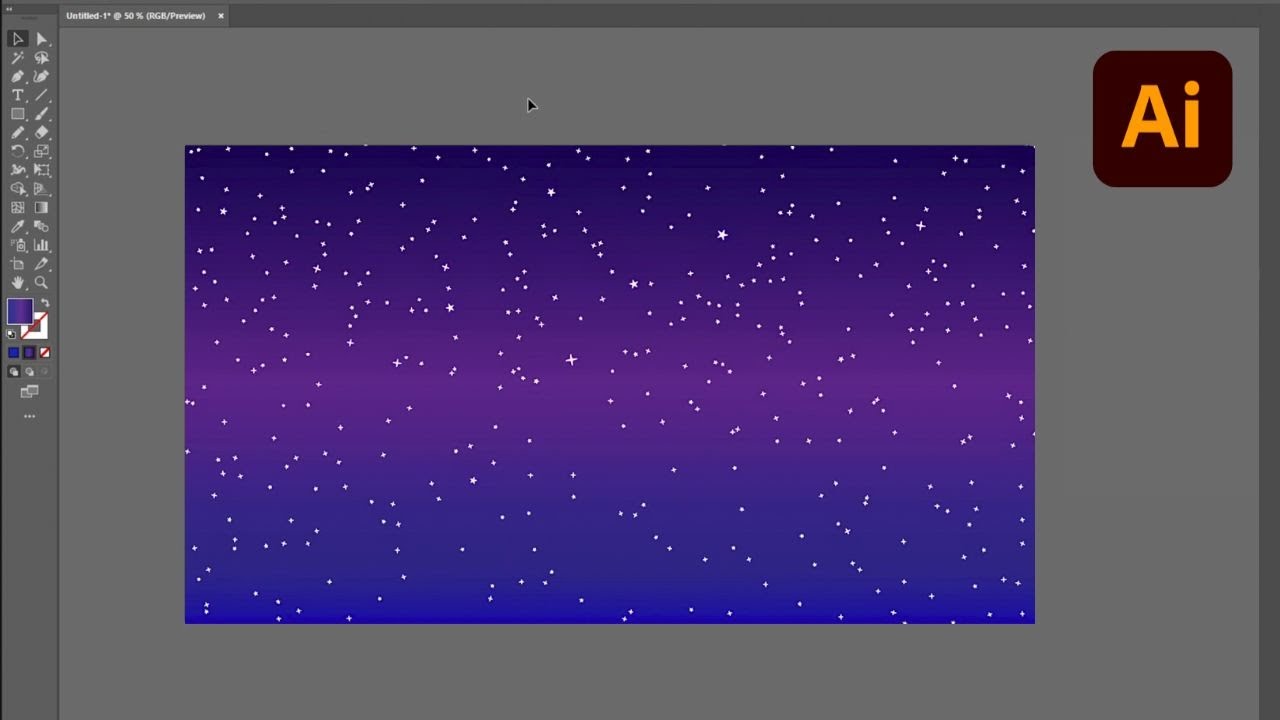Reset to default fill and stroke
Screen dimensions: 1280x720
(x=12, y=335)
